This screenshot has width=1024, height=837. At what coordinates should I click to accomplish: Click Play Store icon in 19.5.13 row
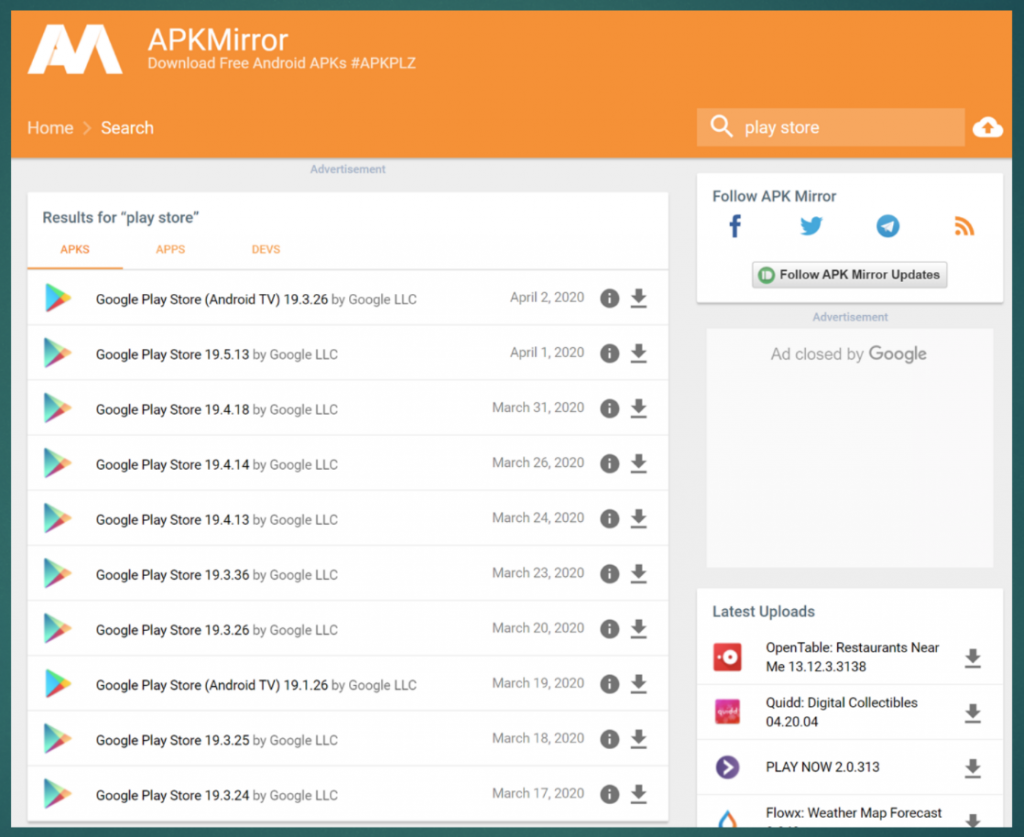point(57,353)
